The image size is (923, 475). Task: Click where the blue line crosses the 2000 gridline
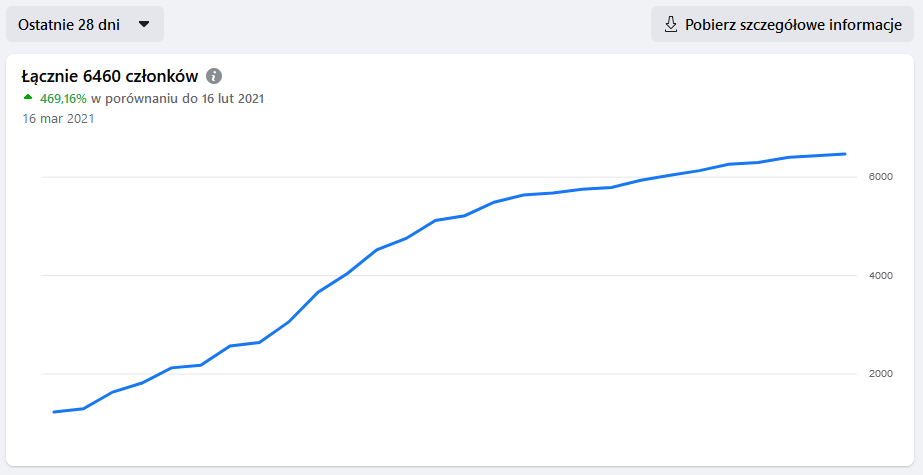(160, 374)
